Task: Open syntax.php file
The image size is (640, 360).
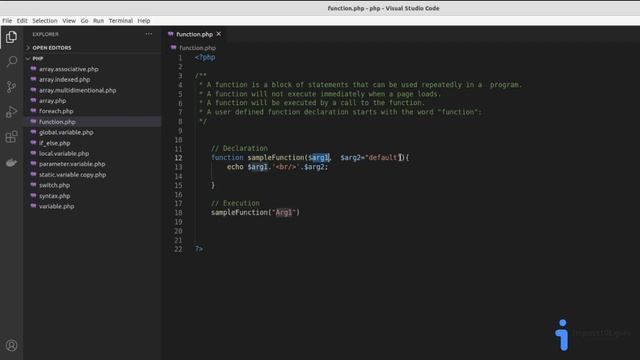Action: (55, 196)
